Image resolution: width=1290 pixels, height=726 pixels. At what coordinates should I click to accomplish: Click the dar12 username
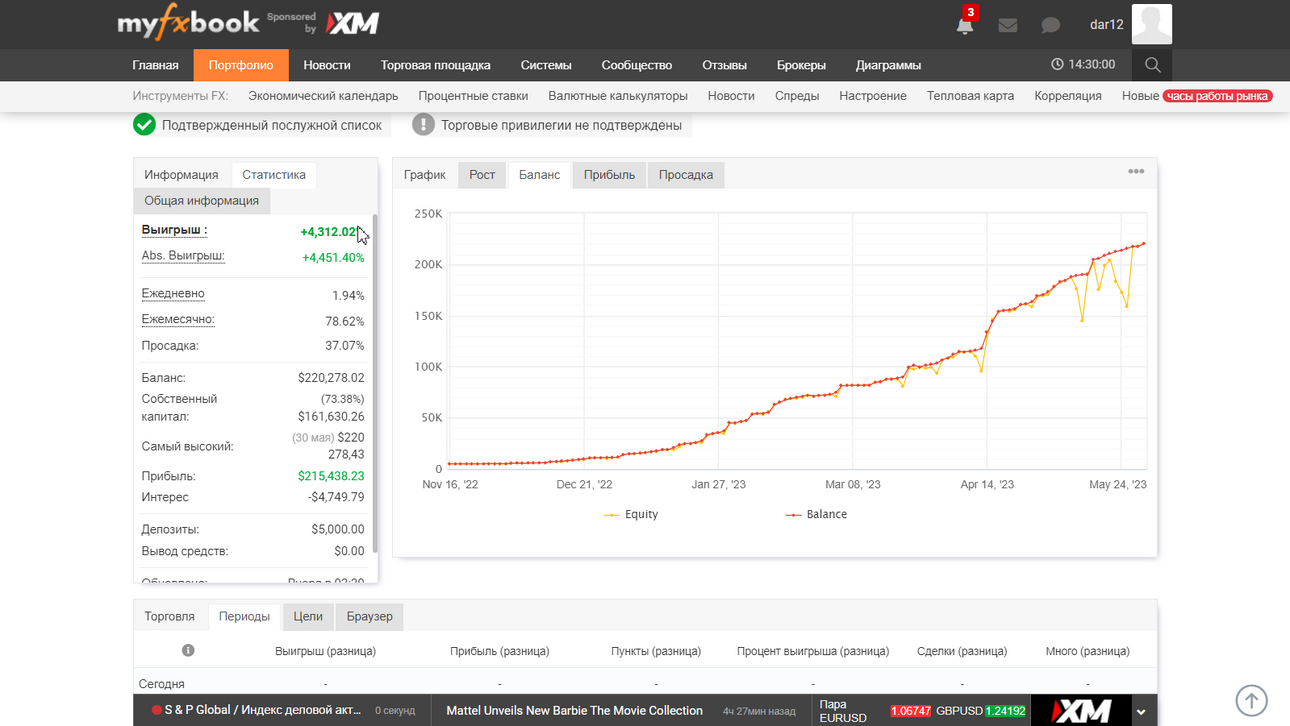[x=1107, y=25]
